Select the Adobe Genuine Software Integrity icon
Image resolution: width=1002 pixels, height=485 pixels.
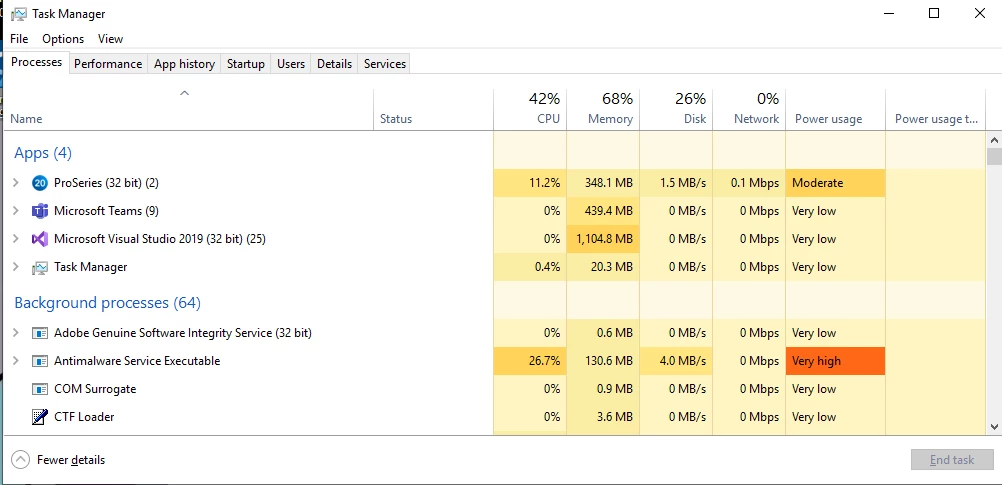point(40,333)
